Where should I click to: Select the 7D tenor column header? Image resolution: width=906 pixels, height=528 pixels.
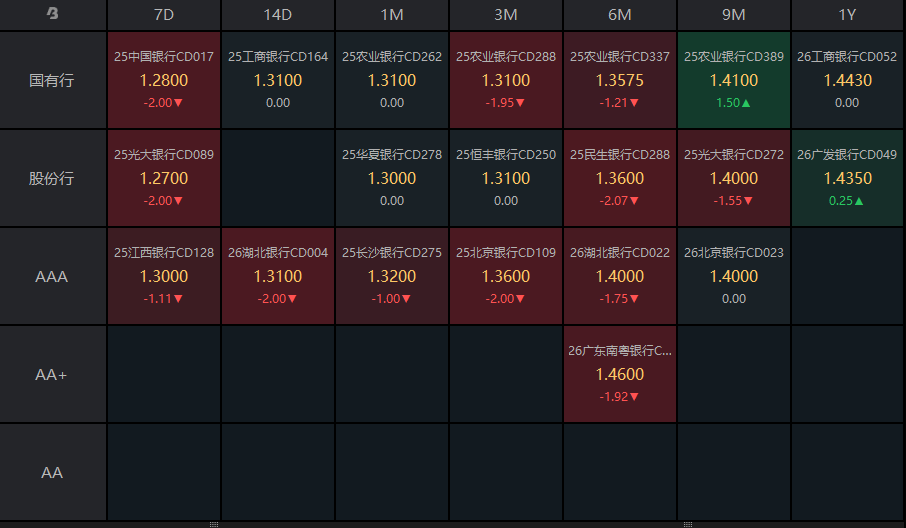tap(164, 15)
